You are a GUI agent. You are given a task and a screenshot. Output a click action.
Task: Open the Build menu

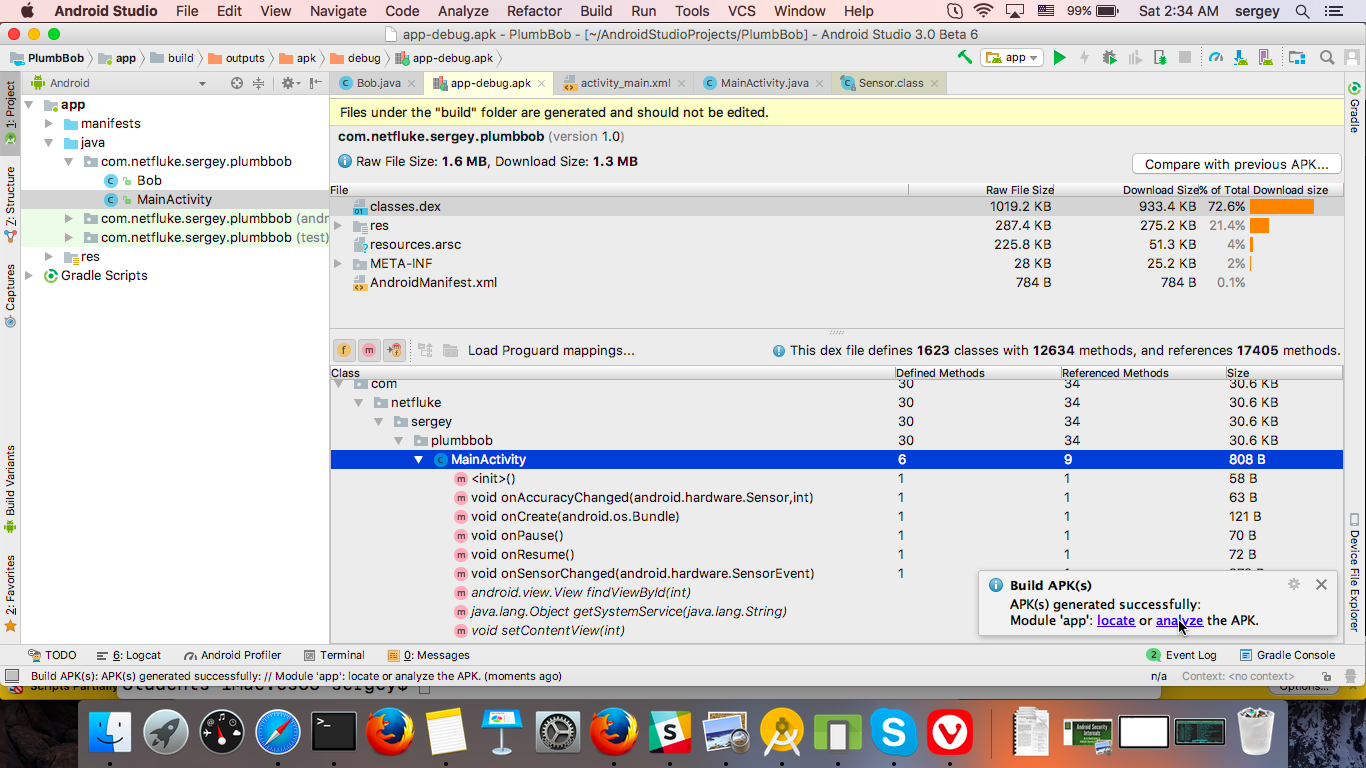596,11
